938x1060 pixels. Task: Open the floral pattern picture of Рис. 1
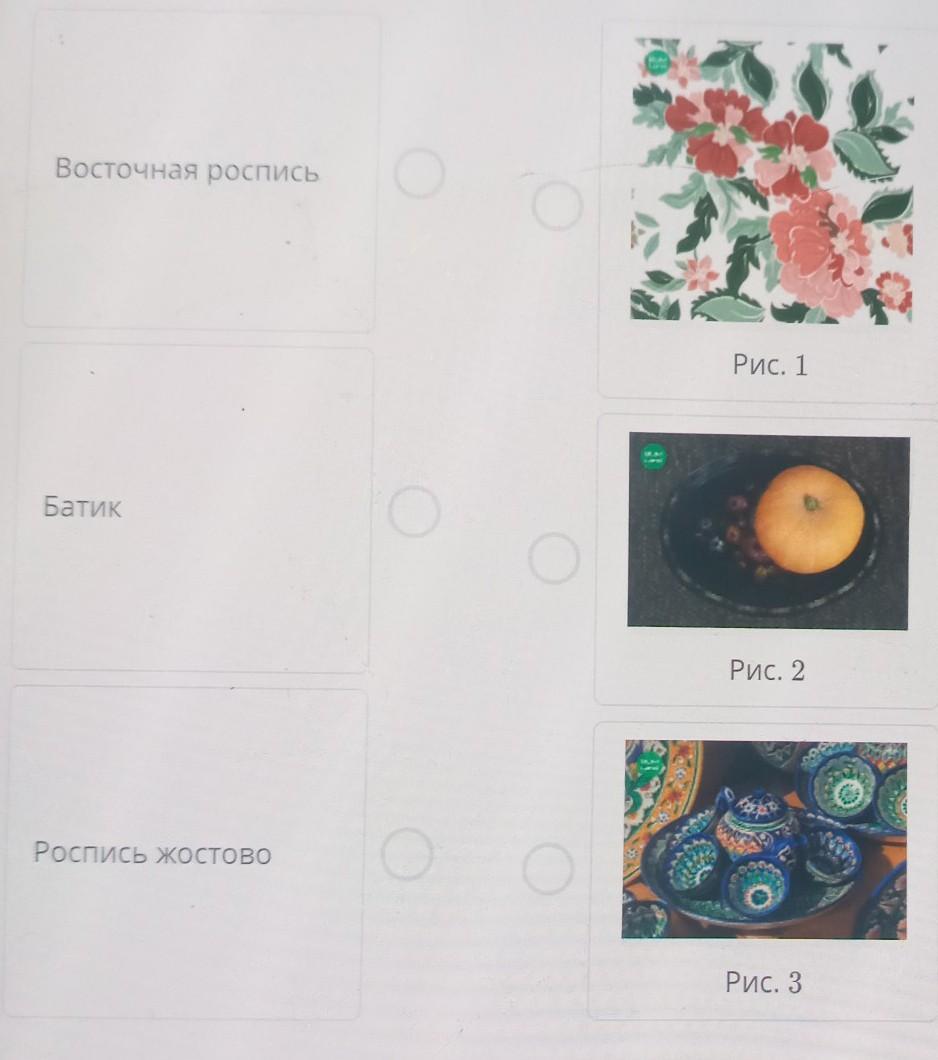tap(772, 181)
